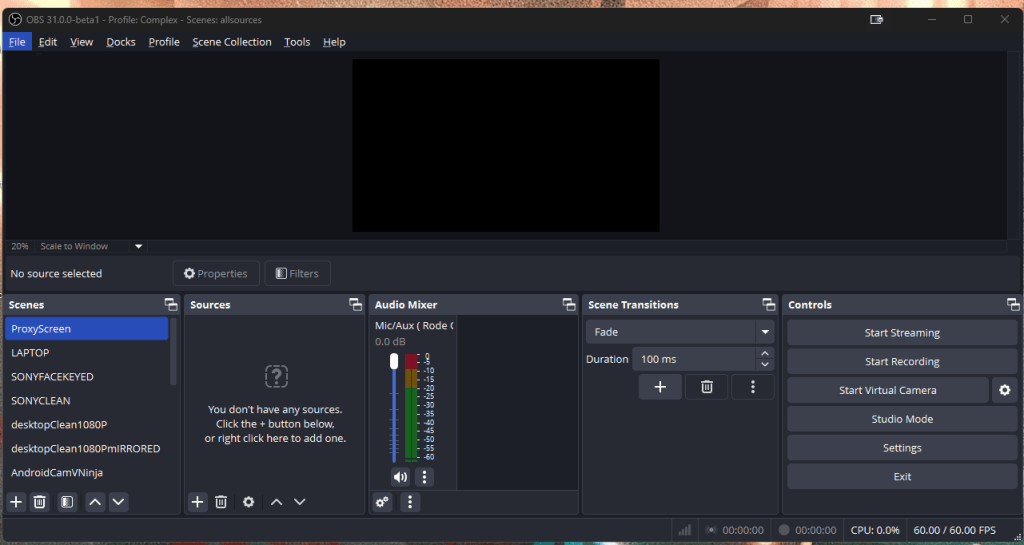Viewport: 1024px width, 545px height.
Task: Open the Edit menu
Action: (x=48, y=42)
